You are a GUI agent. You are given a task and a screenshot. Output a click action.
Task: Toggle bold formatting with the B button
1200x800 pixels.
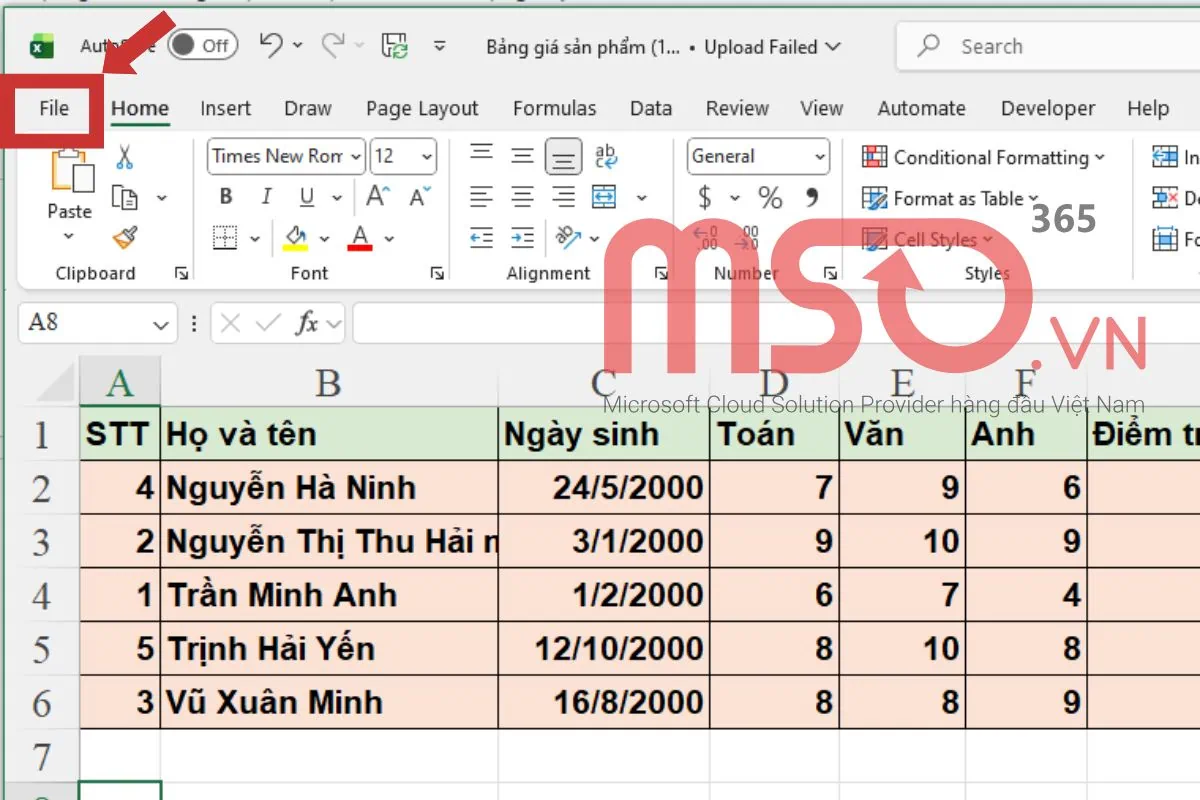click(225, 196)
